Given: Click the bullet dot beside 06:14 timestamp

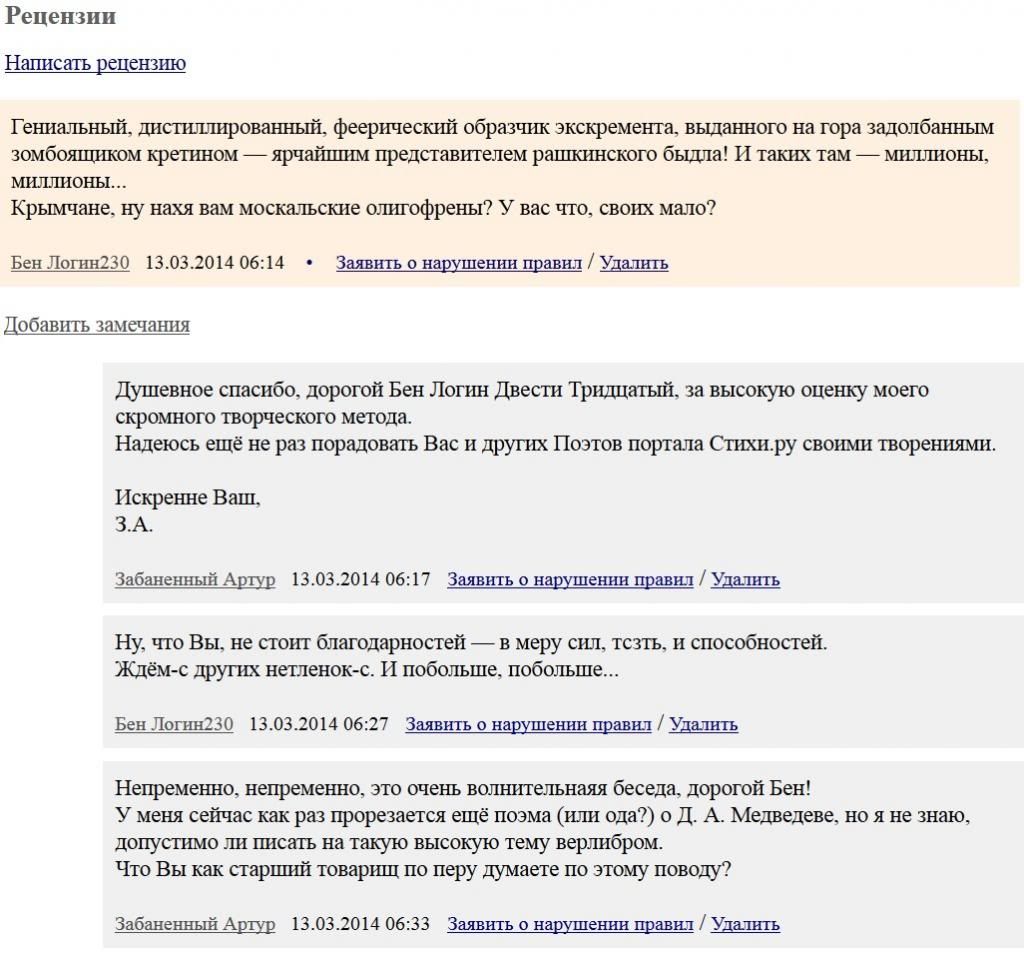Looking at the screenshot, I should 310,263.
